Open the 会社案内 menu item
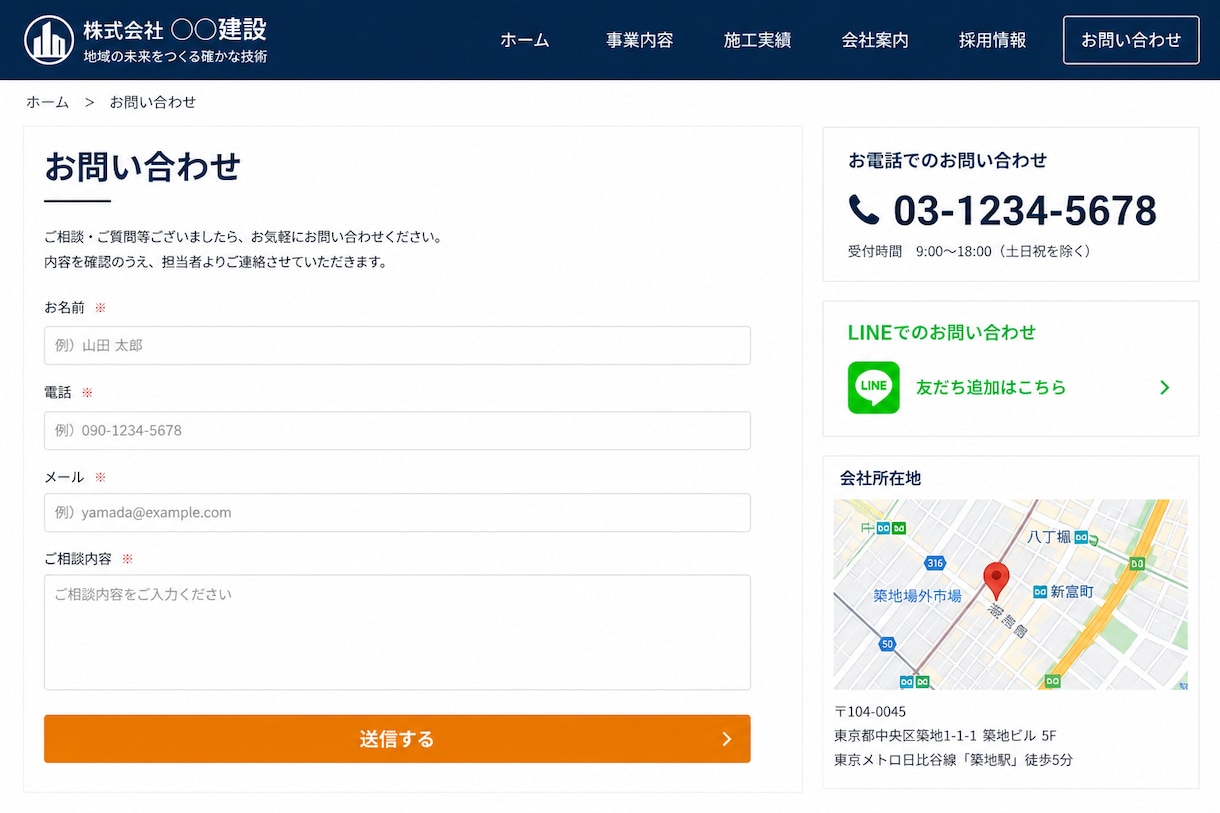The height and width of the screenshot is (813, 1220). 875,40
